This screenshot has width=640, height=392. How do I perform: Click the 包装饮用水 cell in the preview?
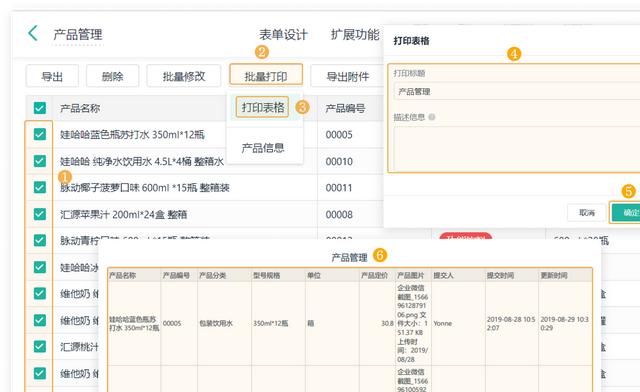[x=216, y=323]
